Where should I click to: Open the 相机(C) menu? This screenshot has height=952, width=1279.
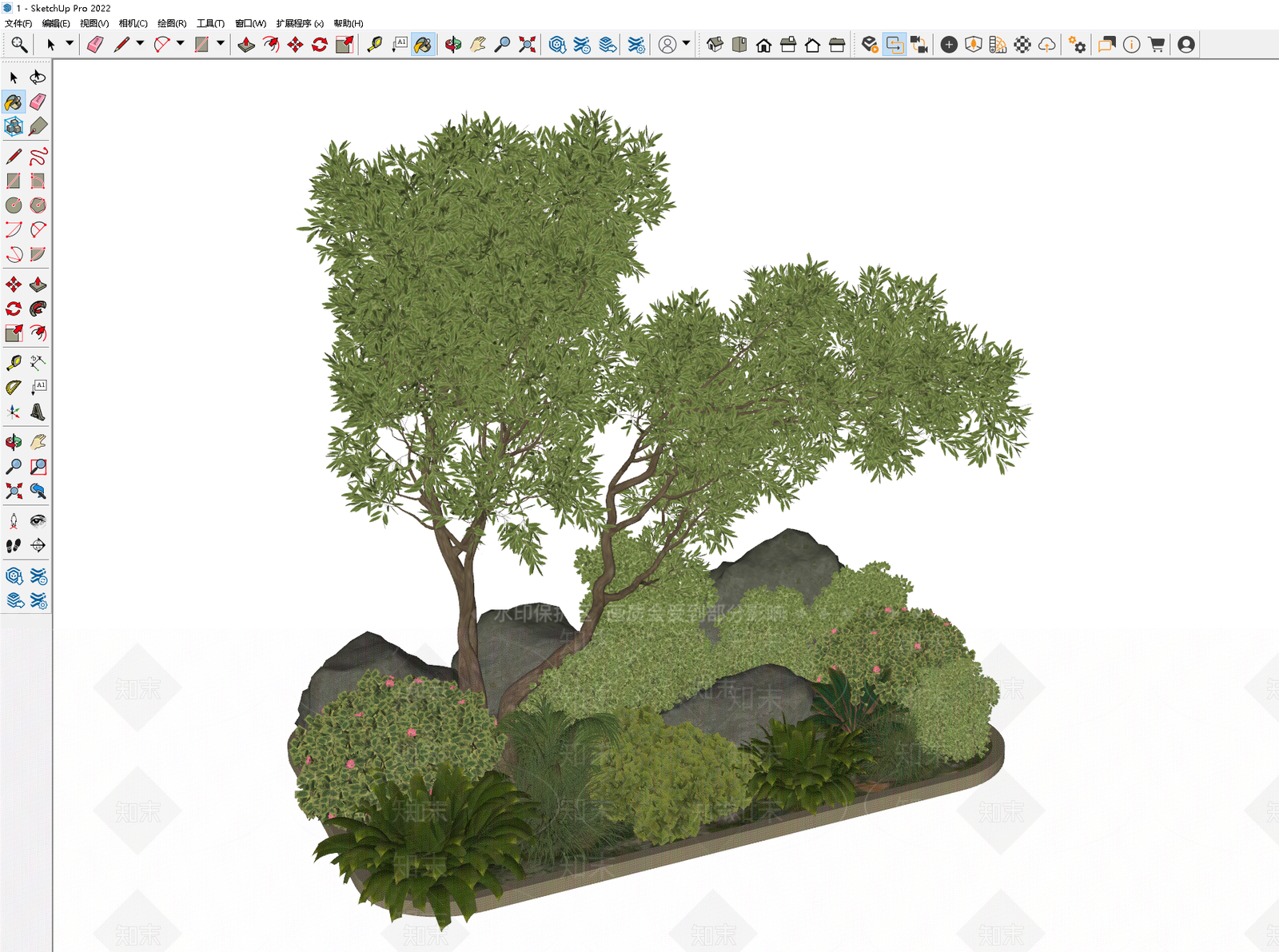(x=133, y=23)
